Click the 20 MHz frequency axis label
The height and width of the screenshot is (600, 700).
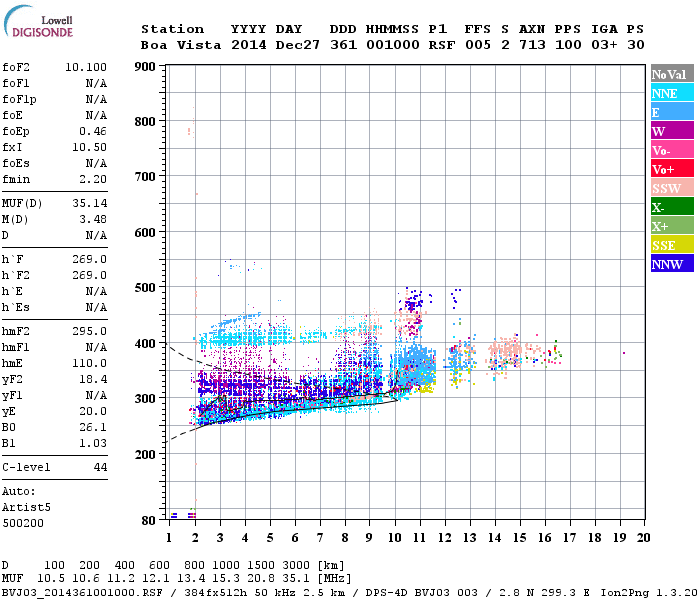tap(643, 538)
